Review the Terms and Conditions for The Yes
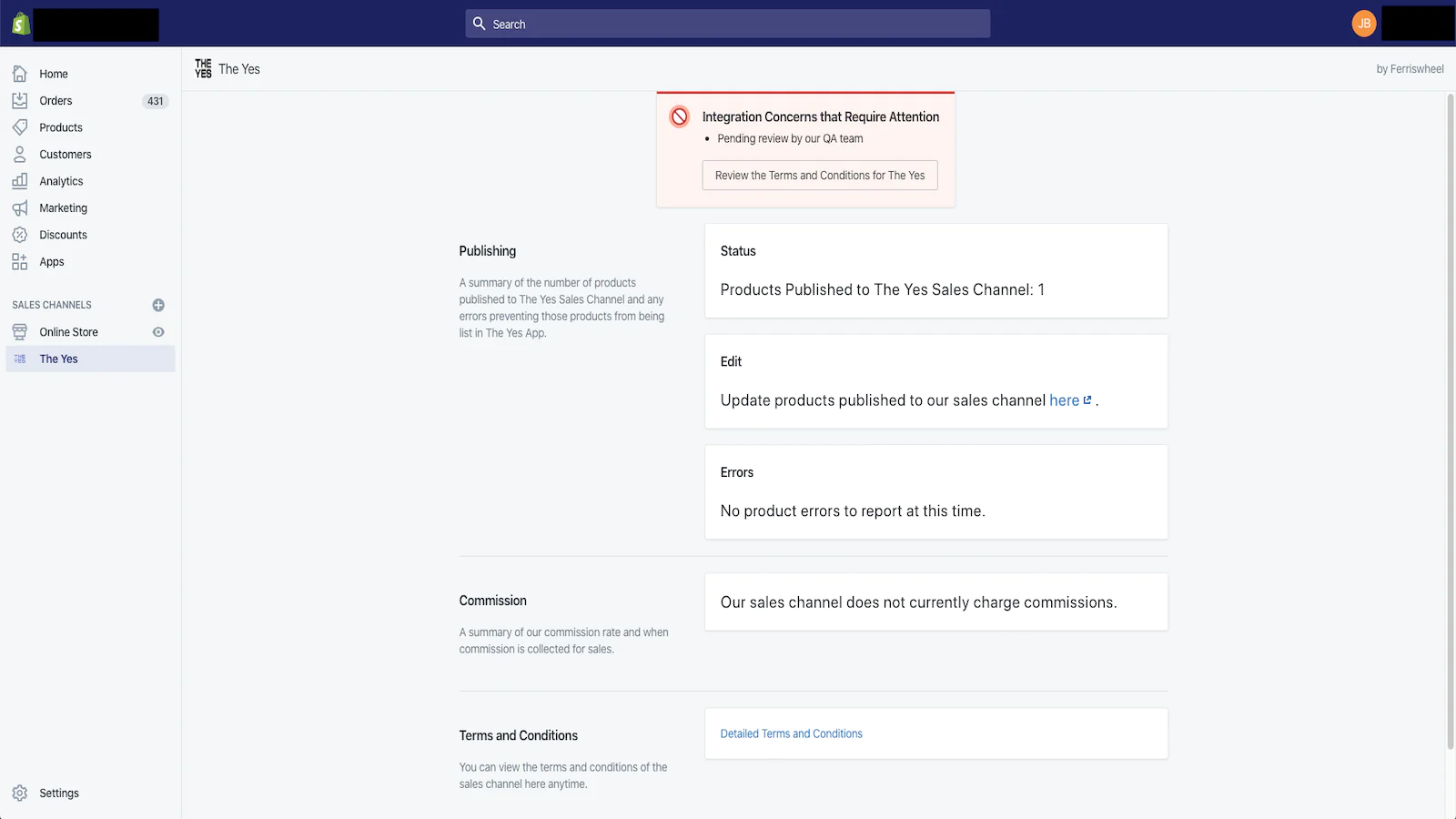1456x819 pixels. (x=820, y=176)
